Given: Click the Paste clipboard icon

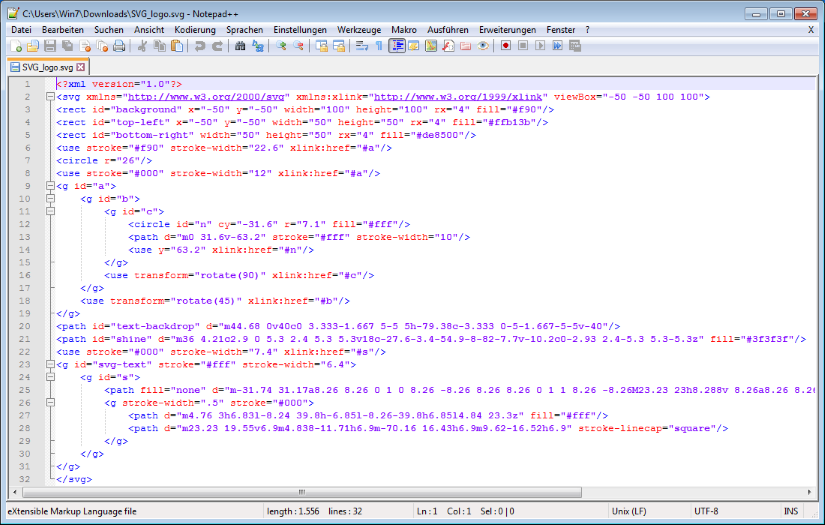Looking at the screenshot, I should (x=177, y=46).
